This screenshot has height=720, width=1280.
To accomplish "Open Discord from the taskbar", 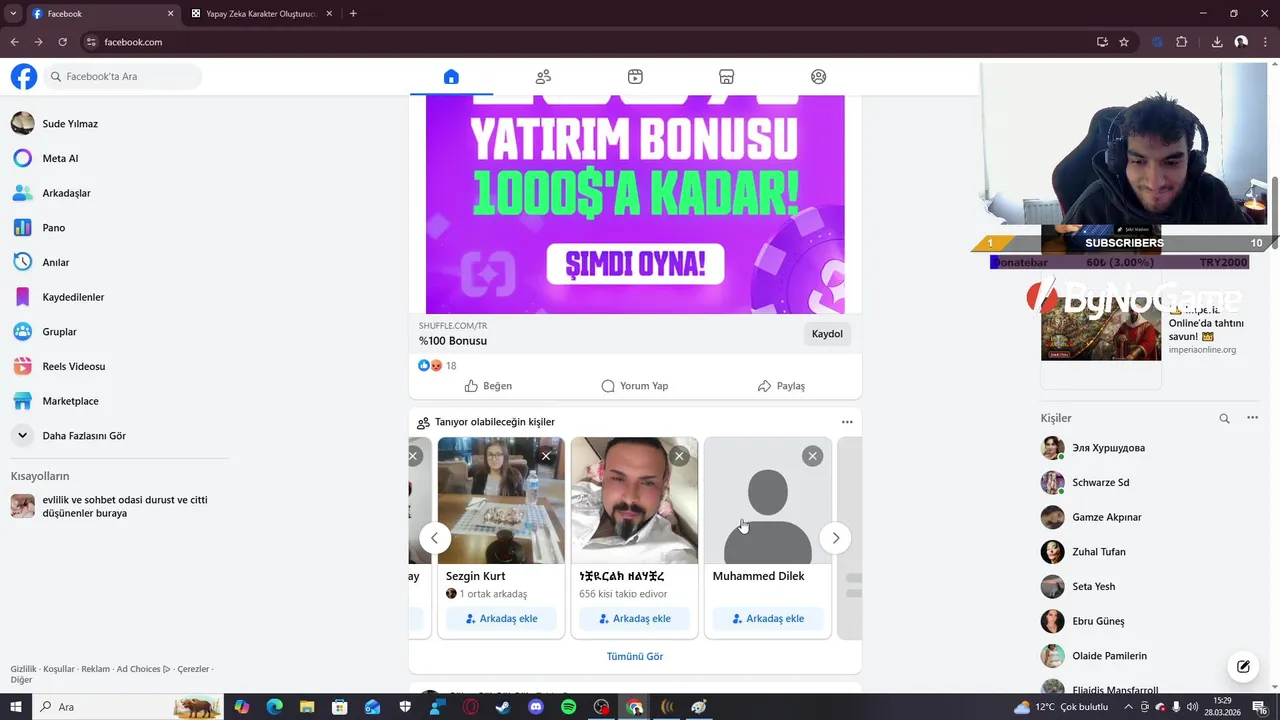I will tap(536, 707).
